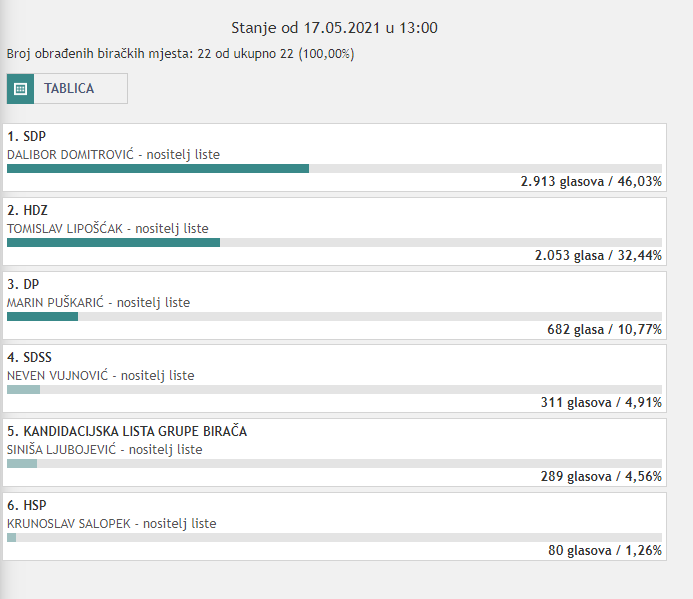Click candidate name Tomislav Lipošćak
The image size is (693, 599).
[65, 228]
